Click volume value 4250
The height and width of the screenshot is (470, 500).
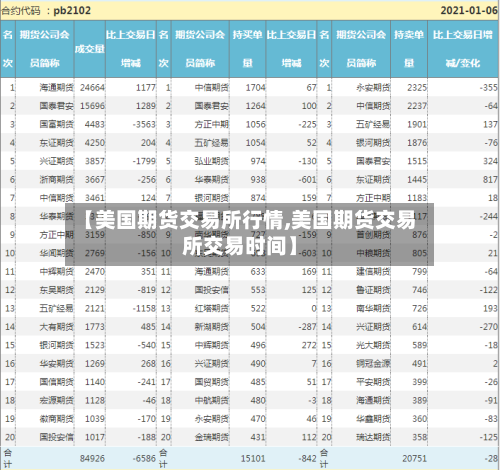pyautogui.click(x=95, y=143)
